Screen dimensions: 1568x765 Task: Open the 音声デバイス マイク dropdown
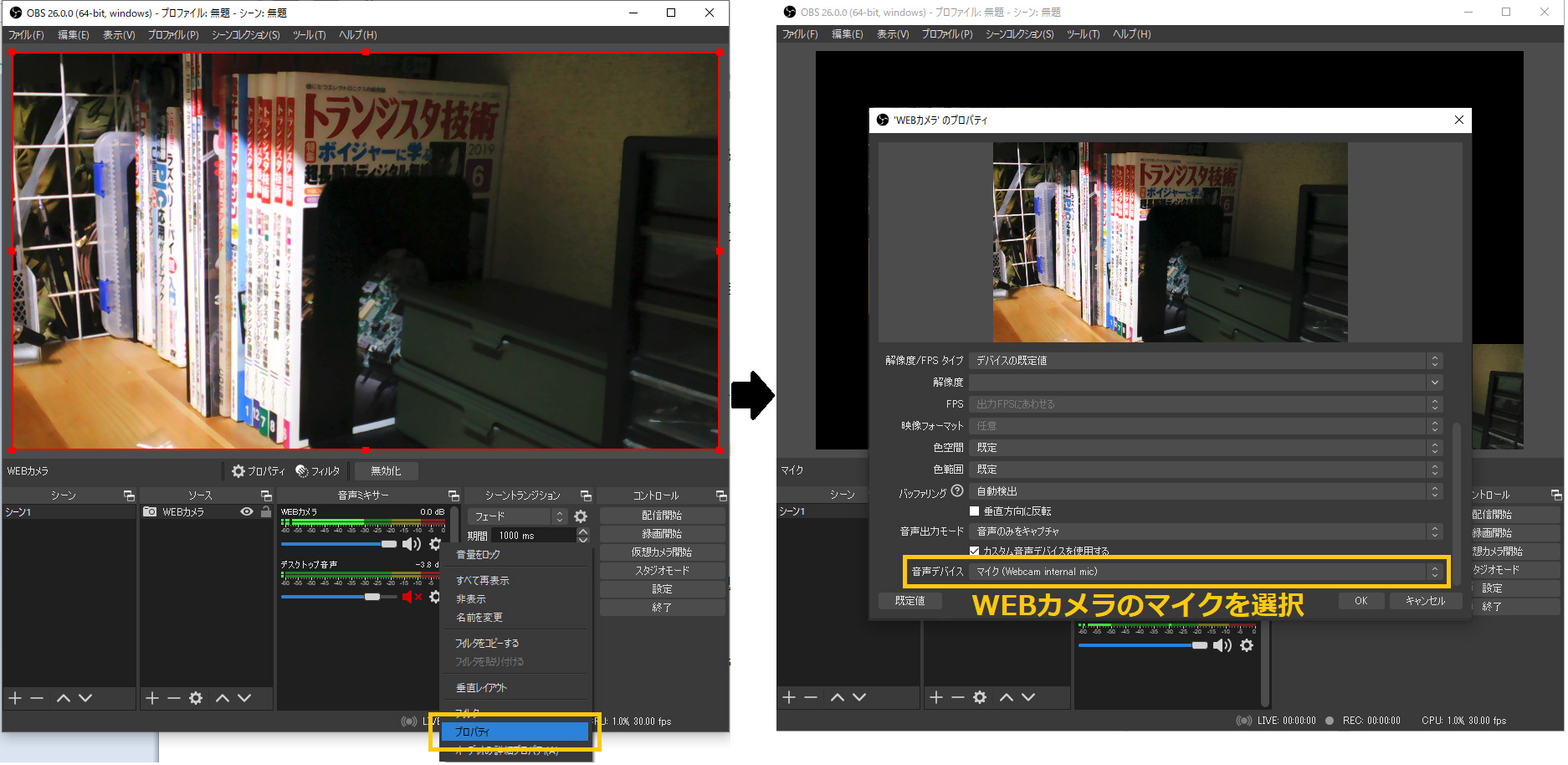(1206, 572)
